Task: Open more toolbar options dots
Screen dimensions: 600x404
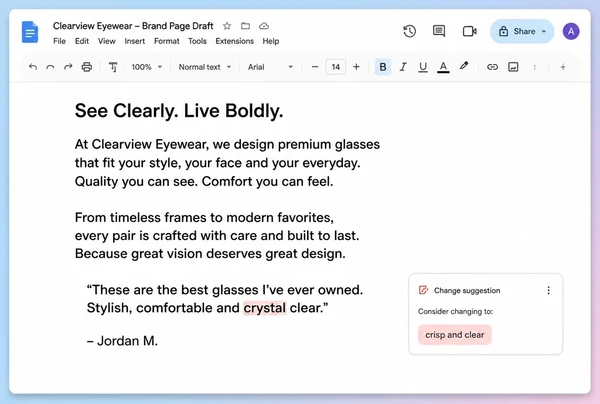Action: tap(535, 67)
